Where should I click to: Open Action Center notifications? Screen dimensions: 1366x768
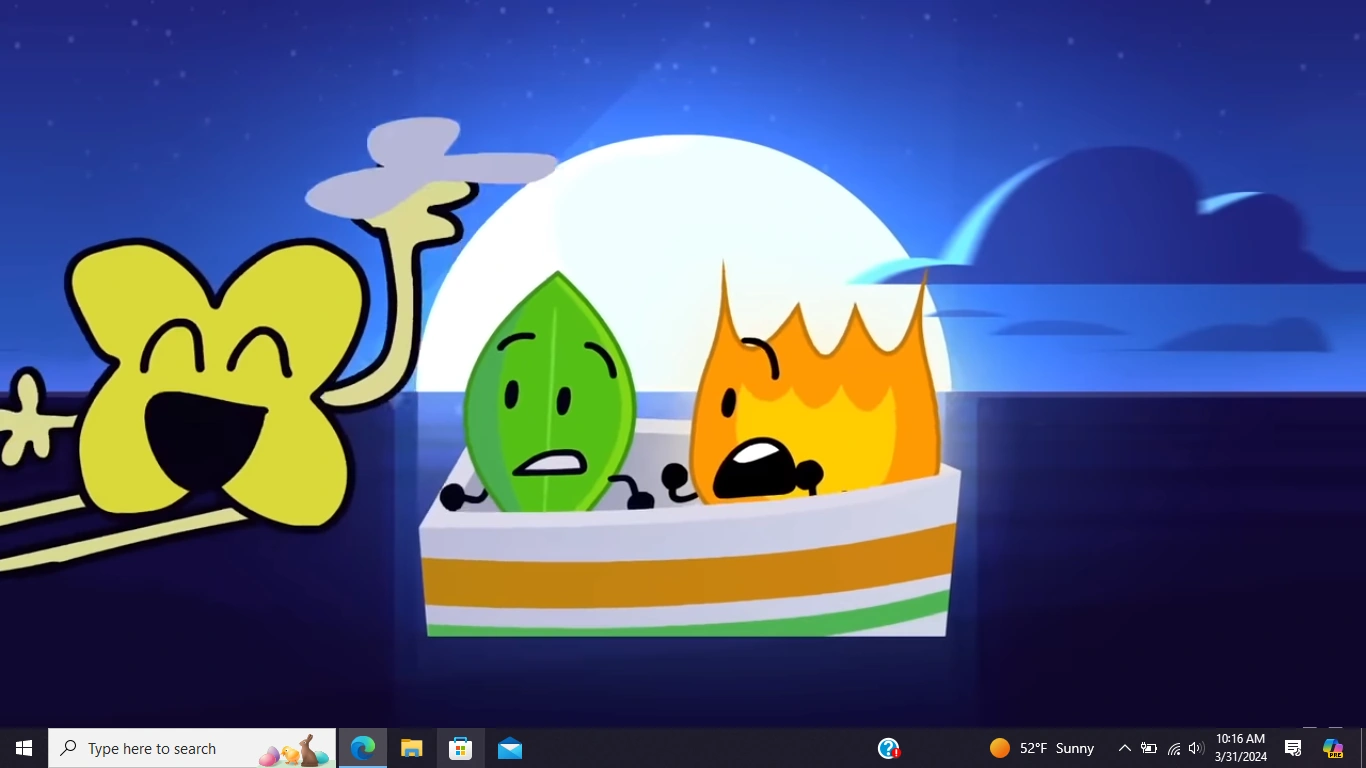pyautogui.click(x=1292, y=747)
